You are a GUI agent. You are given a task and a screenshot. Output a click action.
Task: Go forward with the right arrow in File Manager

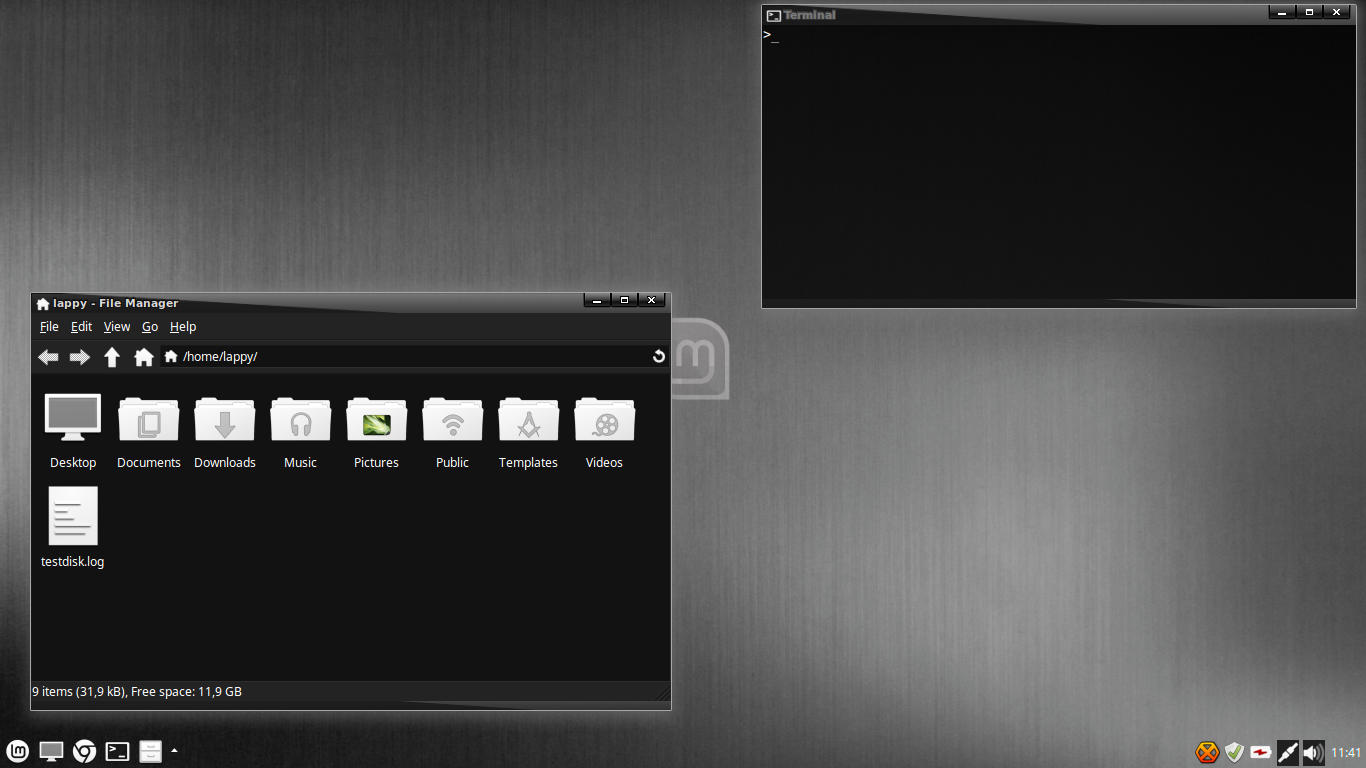pyautogui.click(x=80, y=357)
